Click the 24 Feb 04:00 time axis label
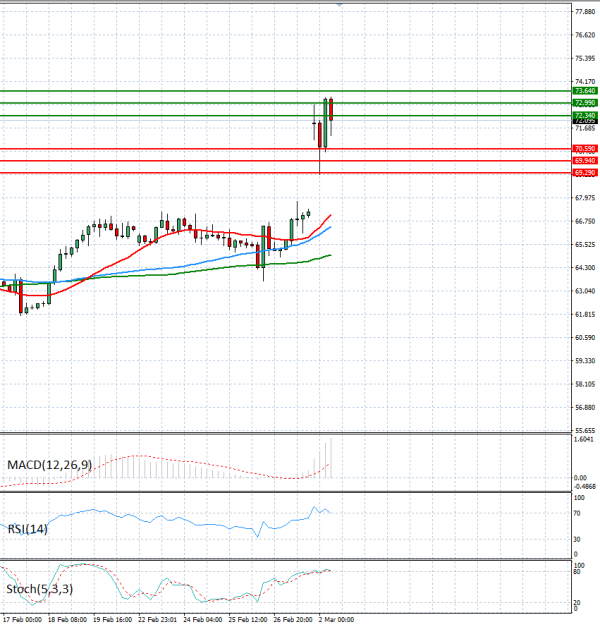 pos(204,620)
